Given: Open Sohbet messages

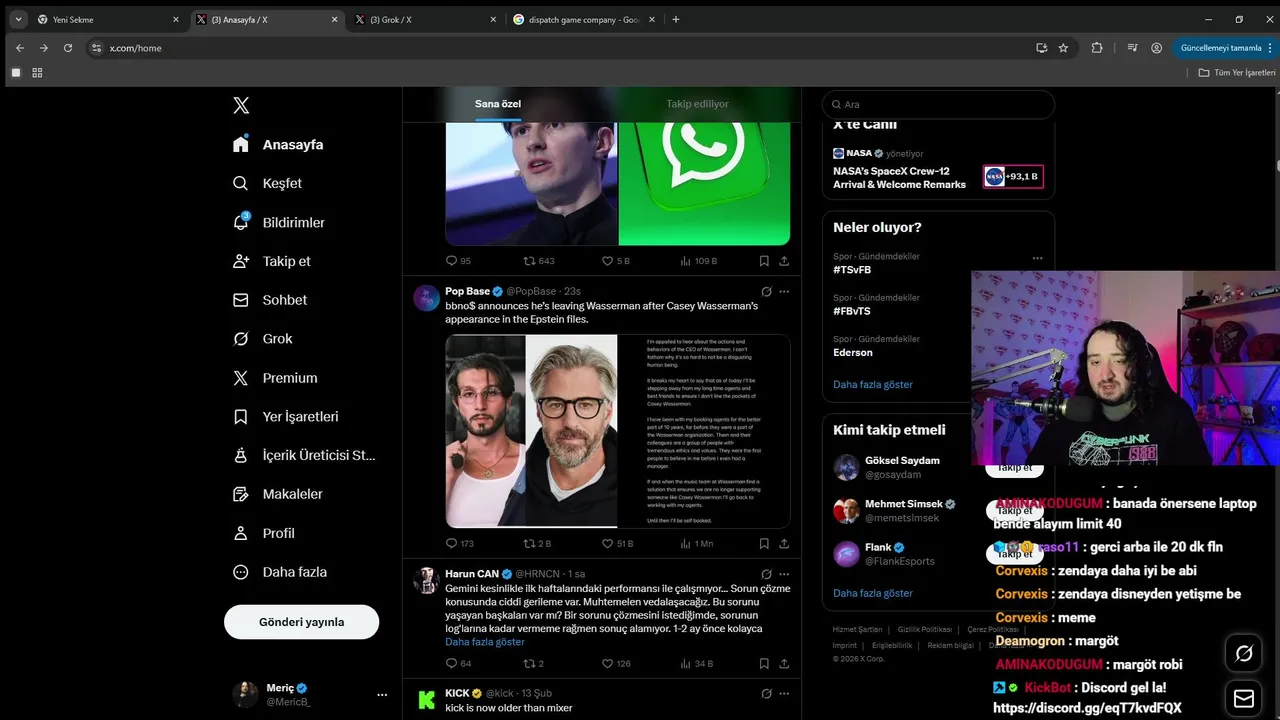Looking at the screenshot, I should point(270,300).
